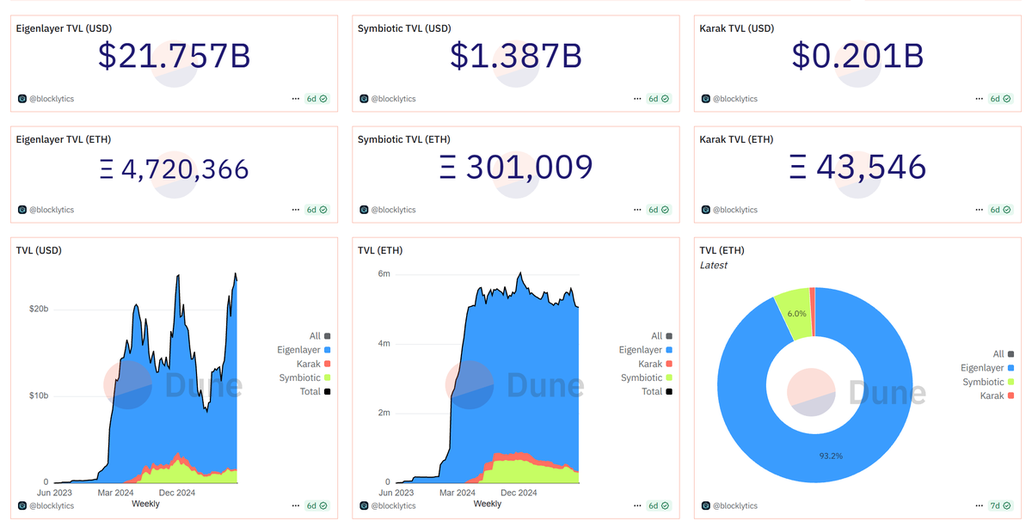Viewport: 1032px width, 527px height.
Task: Click blocklytics avatar icon on Karak TVL (ETH) card
Action: pos(706,210)
